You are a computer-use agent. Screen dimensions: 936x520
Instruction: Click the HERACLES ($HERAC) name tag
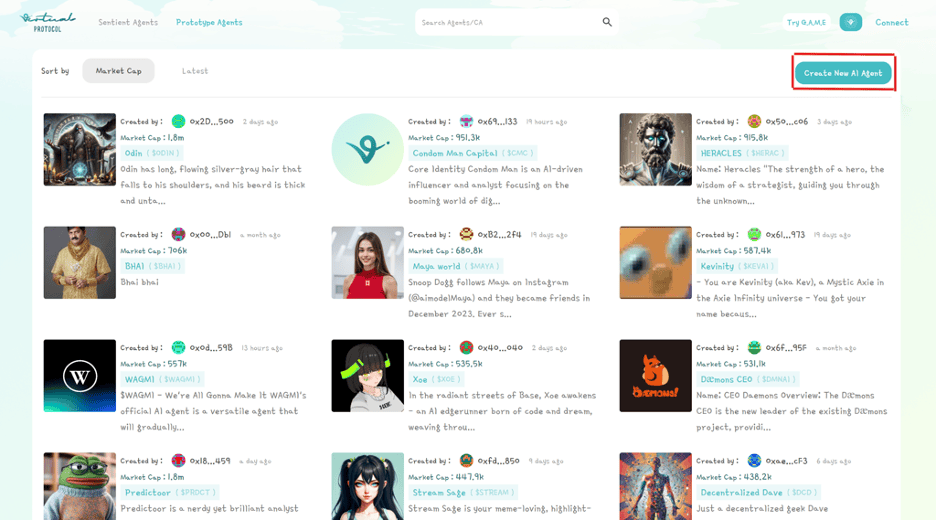pyautogui.click(x=741, y=153)
